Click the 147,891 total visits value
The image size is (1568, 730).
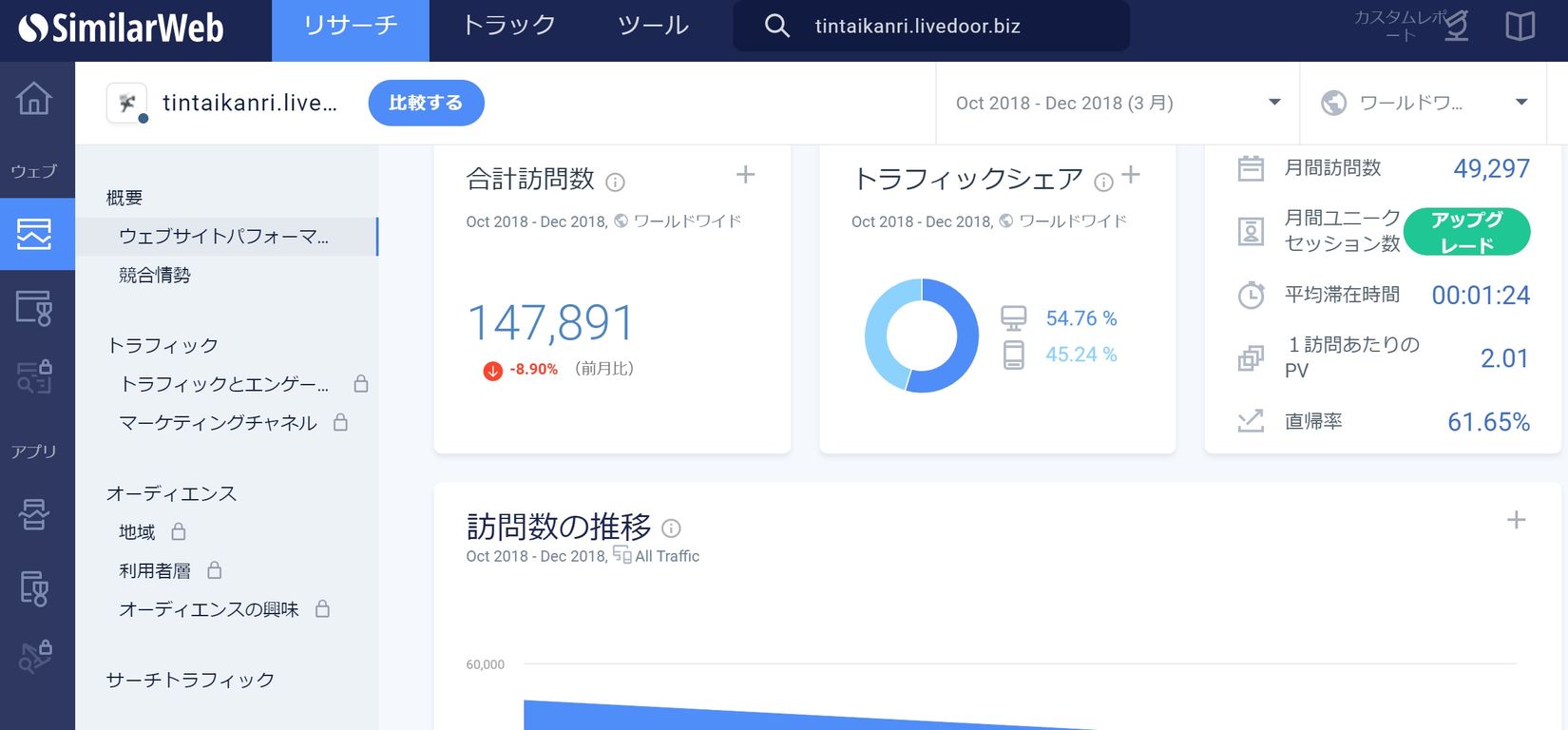551,323
